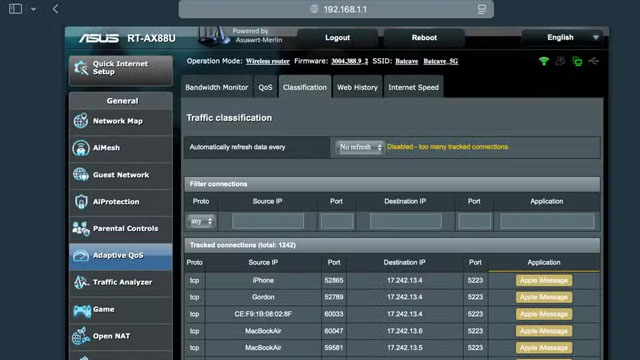Screen dimensions: 640x360
Task: Sort by Proto column header
Action: pos(195,262)
